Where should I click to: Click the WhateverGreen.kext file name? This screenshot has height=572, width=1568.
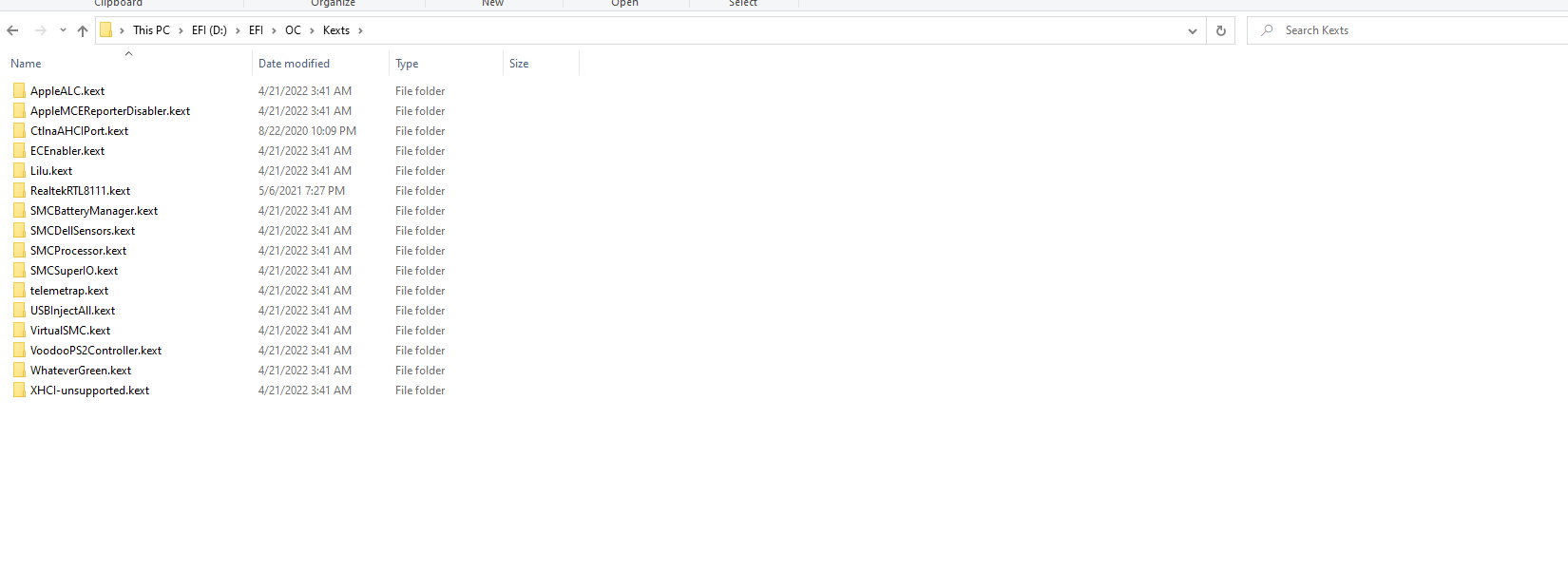click(x=81, y=371)
